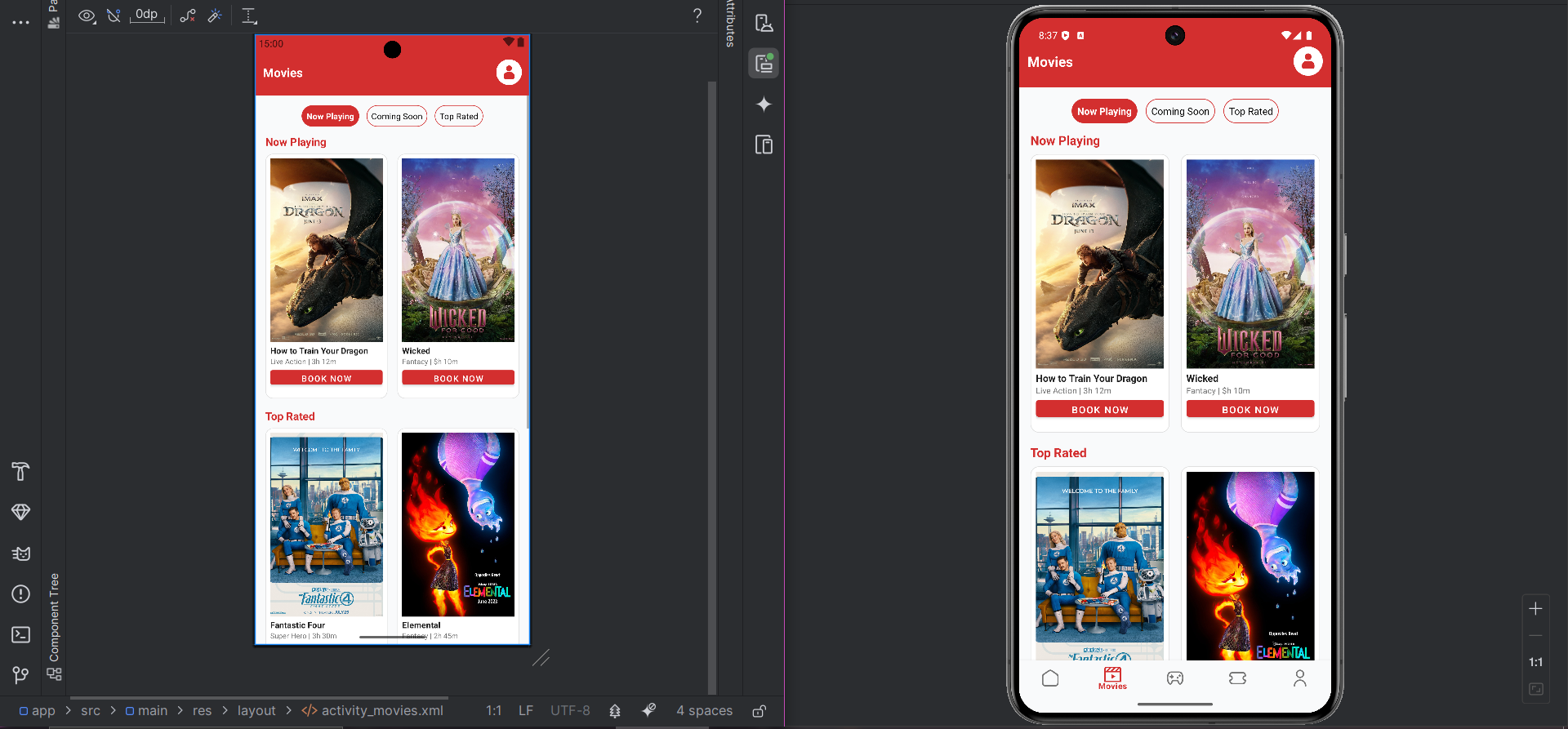Tap Now Playing chip in the emulator
This screenshot has height=729, width=1568.
(1104, 112)
